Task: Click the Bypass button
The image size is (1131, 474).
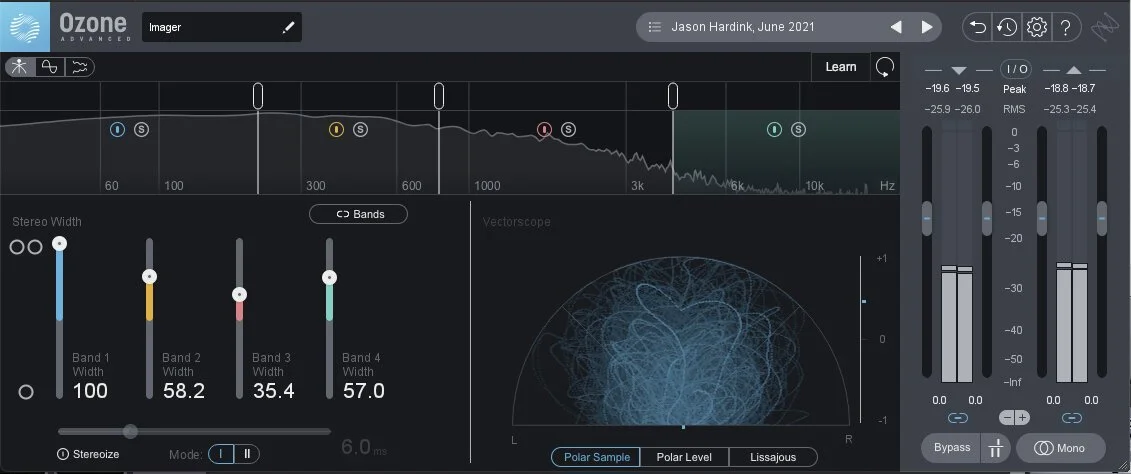Action: (x=951, y=448)
